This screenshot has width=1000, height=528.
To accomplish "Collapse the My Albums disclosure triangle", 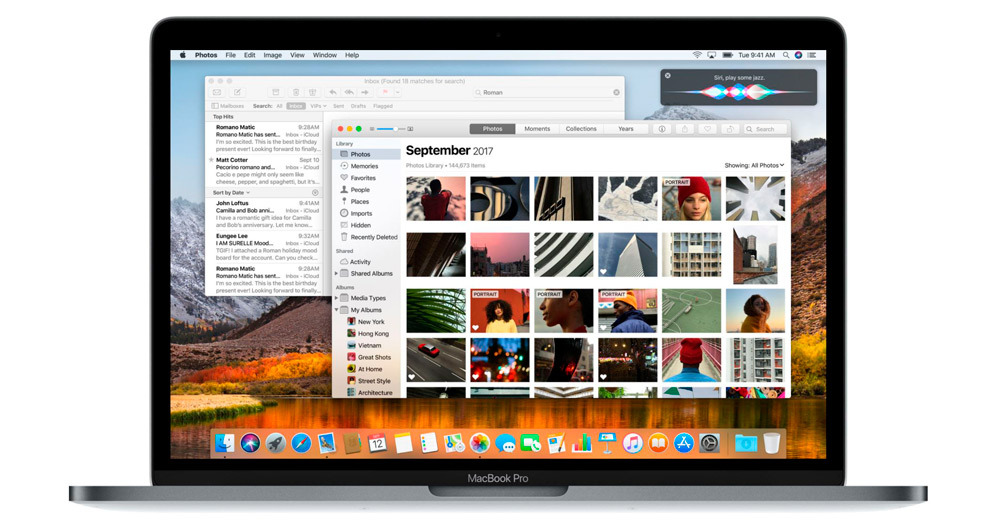I will (337, 310).
